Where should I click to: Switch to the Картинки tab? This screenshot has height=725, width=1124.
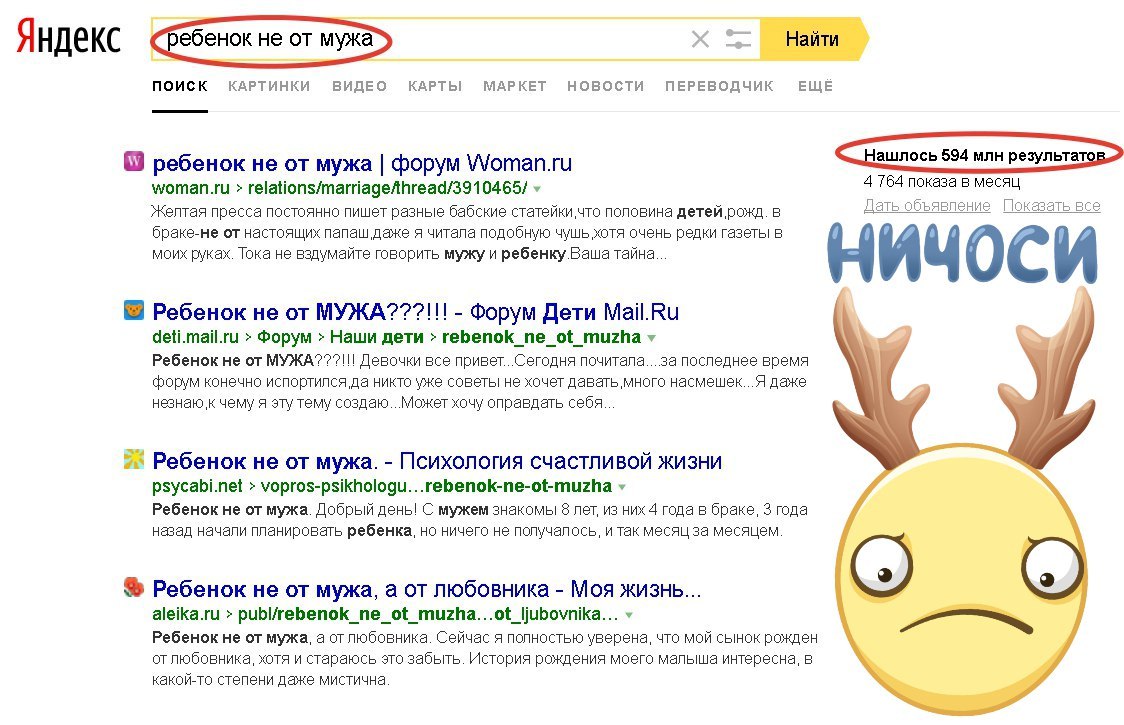coord(269,86)
